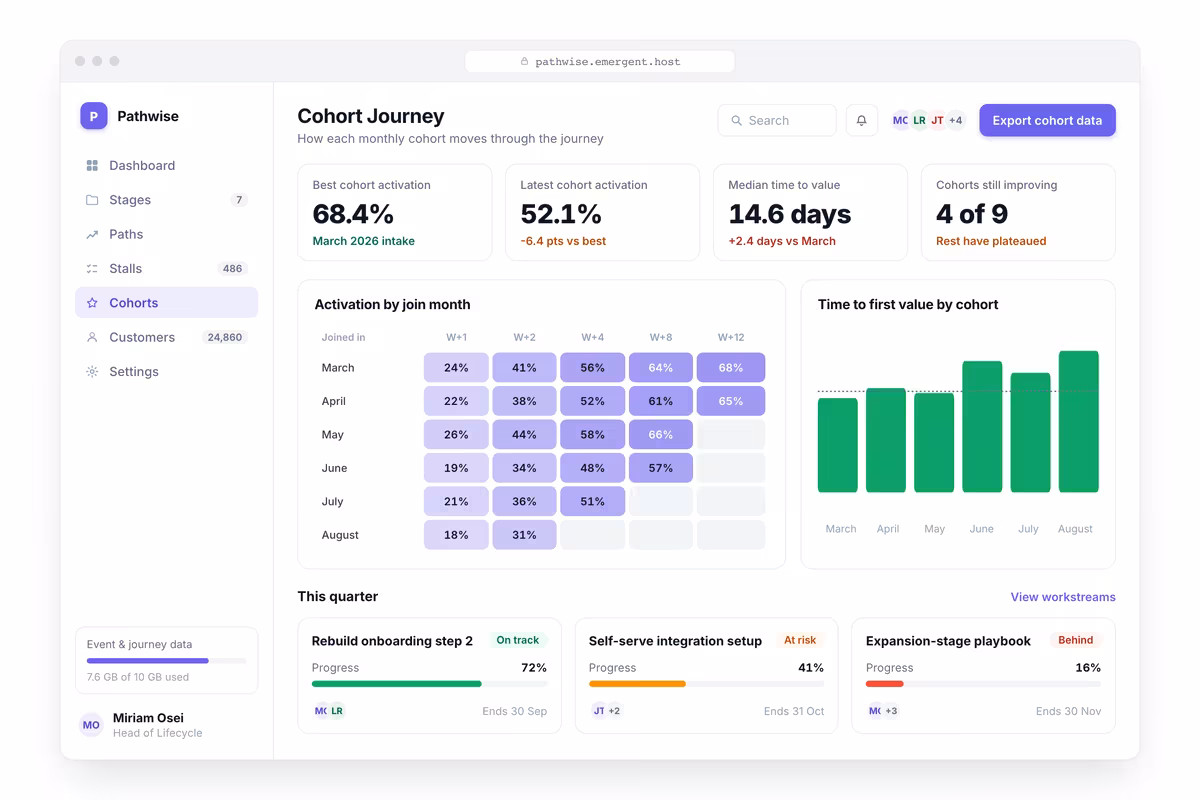Viewport: 1200px width, 800px height.
Task: Click the June bar in time chart
Action: tap(982, 426)
